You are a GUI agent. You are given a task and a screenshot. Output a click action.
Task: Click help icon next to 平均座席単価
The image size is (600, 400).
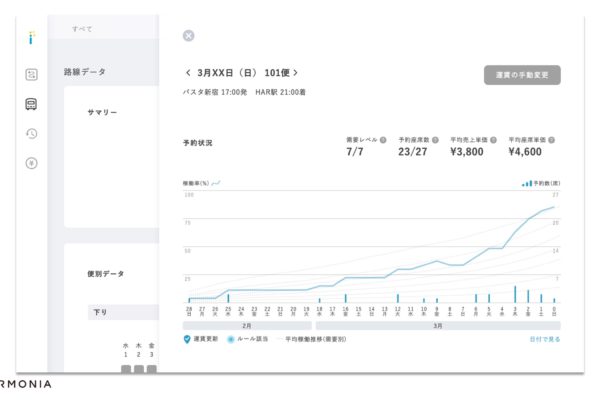tap(551, 140)
